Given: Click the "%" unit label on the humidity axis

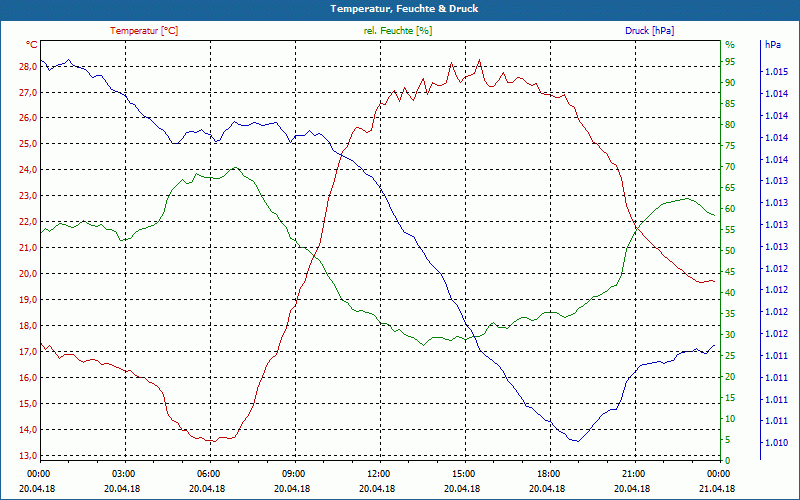Looking at the screenshot, I should click(730, 45).
